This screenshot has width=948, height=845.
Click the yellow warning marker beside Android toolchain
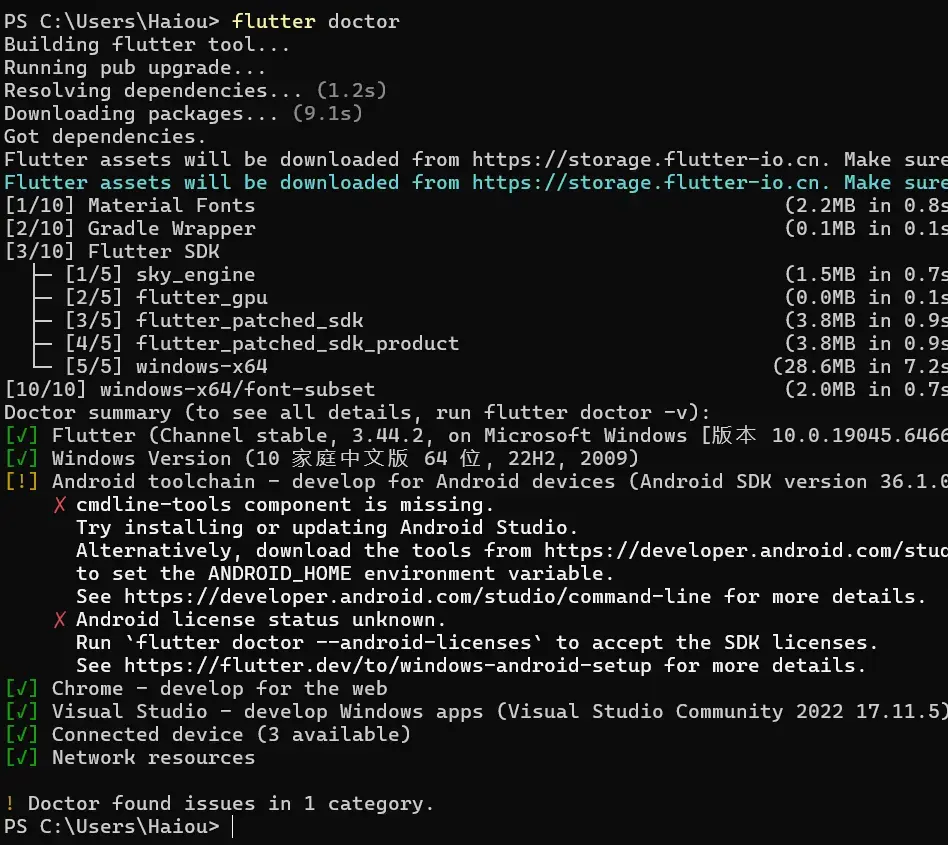coord(21,481)
